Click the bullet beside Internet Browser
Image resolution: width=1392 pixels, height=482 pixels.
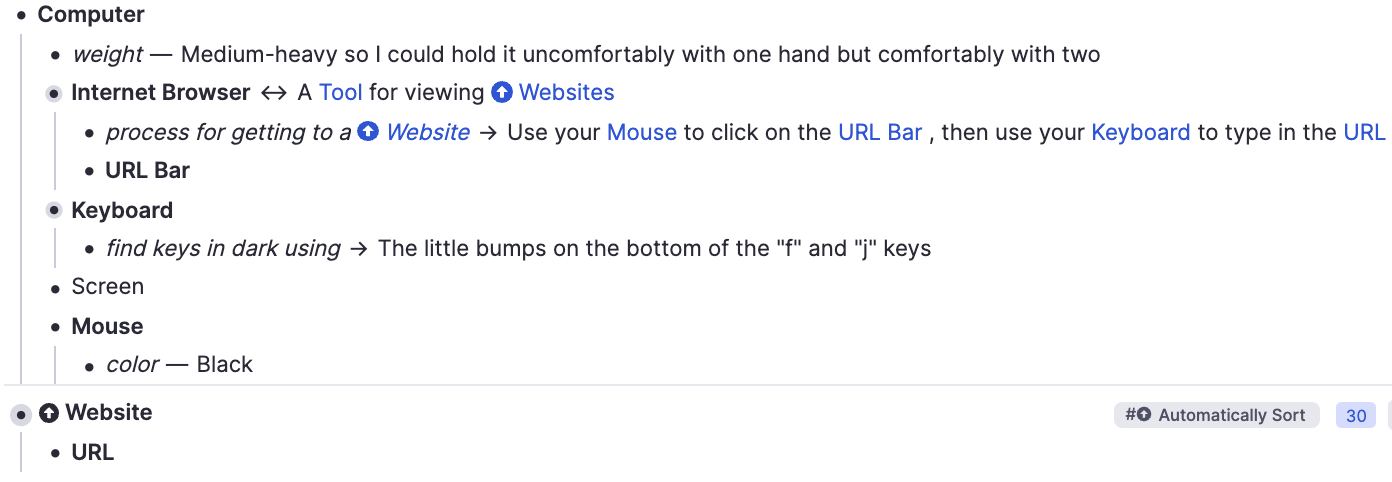click(x=55, y=94)
